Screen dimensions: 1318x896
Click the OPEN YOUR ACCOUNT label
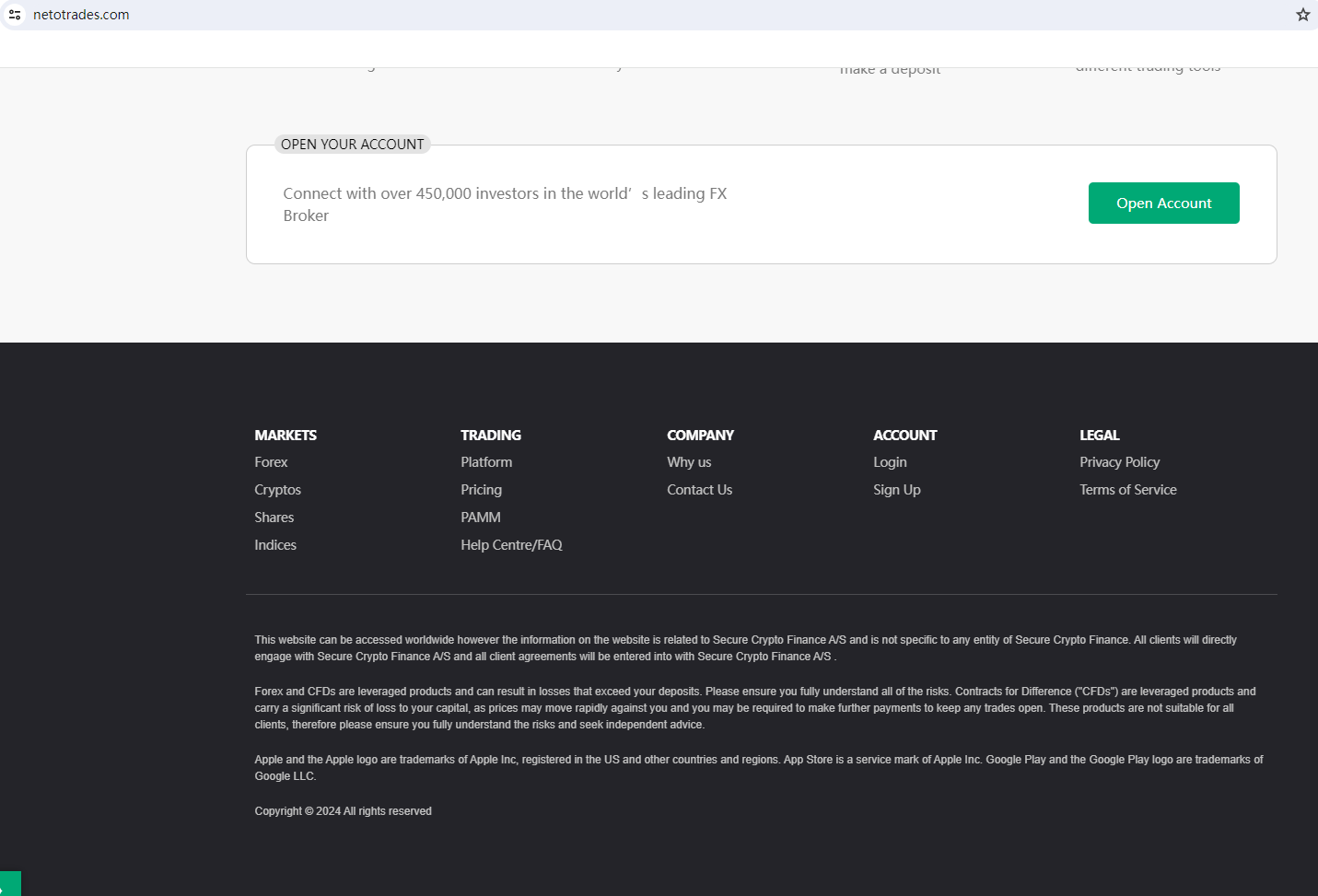coord(352,145)
